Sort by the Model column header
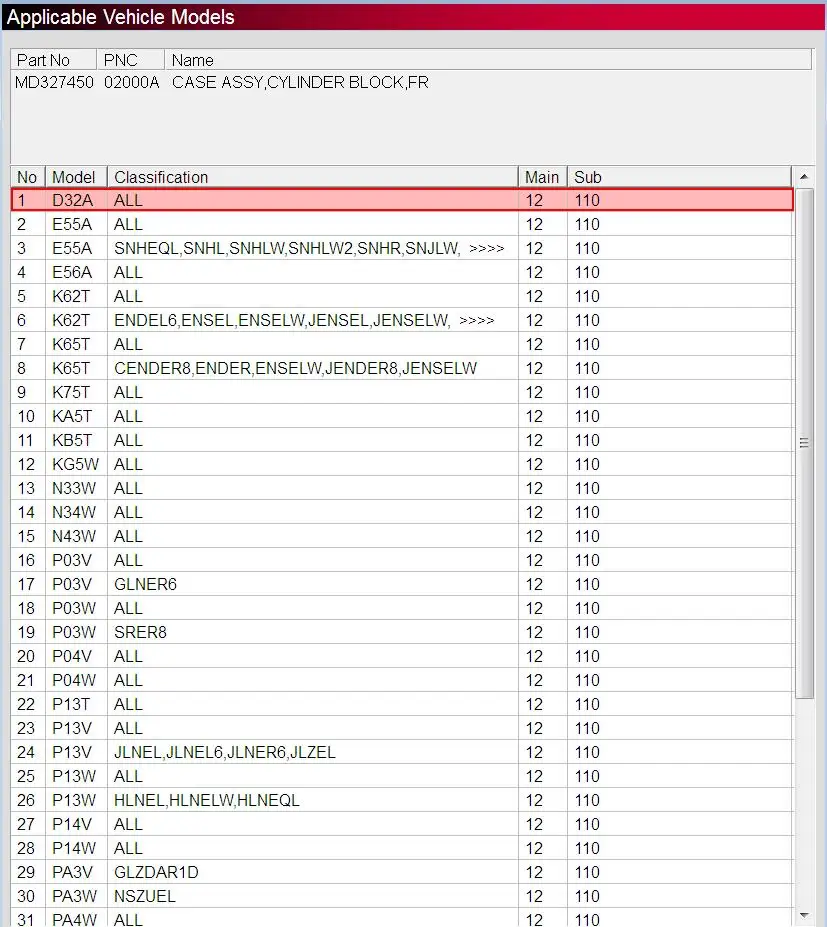The image size is (827, 927). tap(76, 177)
